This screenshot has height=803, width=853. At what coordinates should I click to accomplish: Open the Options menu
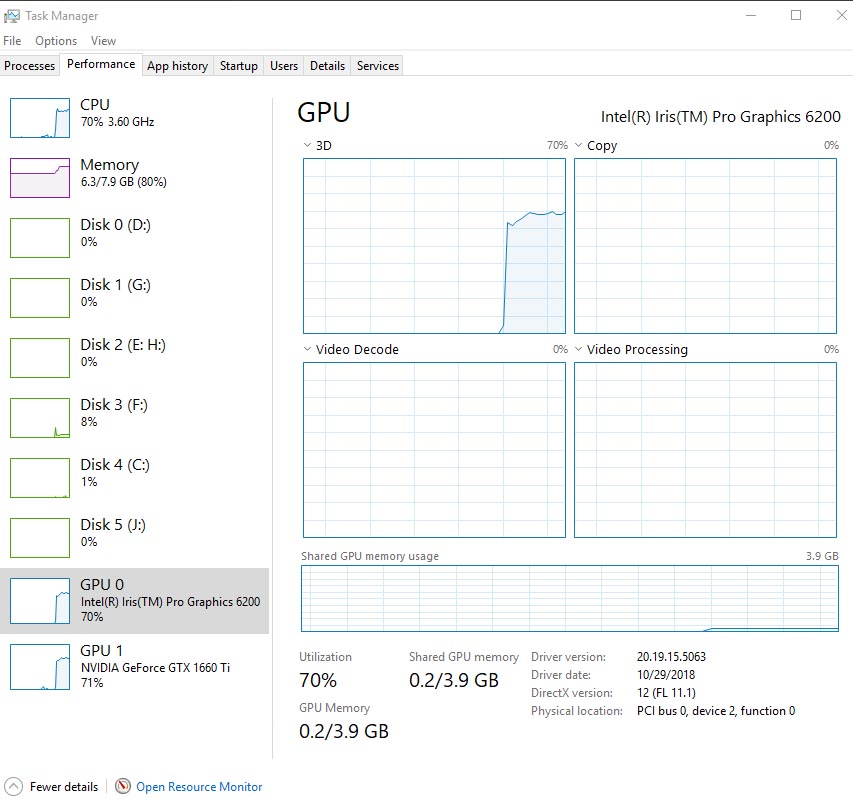[x=56, y=41]
